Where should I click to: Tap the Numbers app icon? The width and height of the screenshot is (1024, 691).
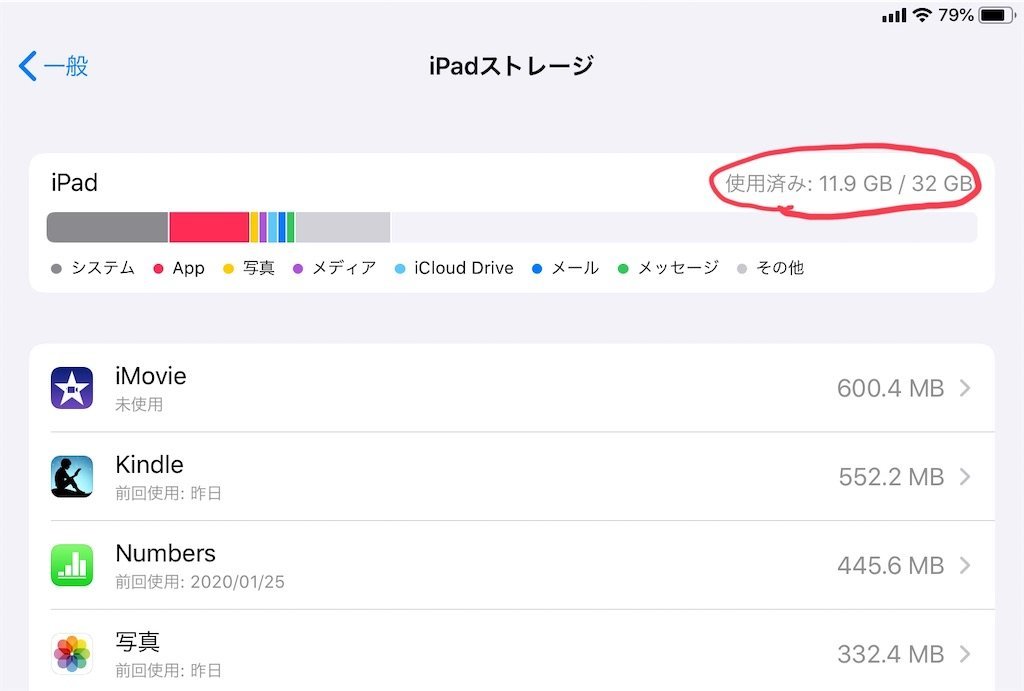[72, 565]
